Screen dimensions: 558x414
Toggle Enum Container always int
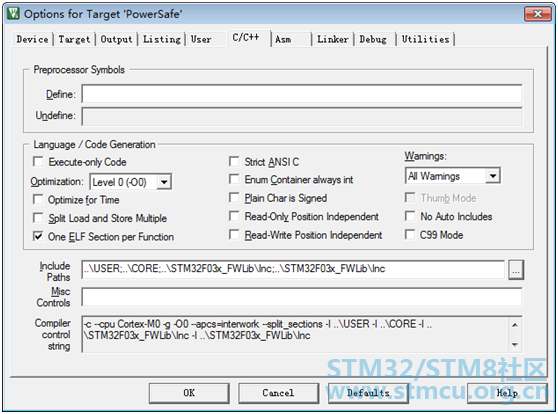[x=234, y=179]
